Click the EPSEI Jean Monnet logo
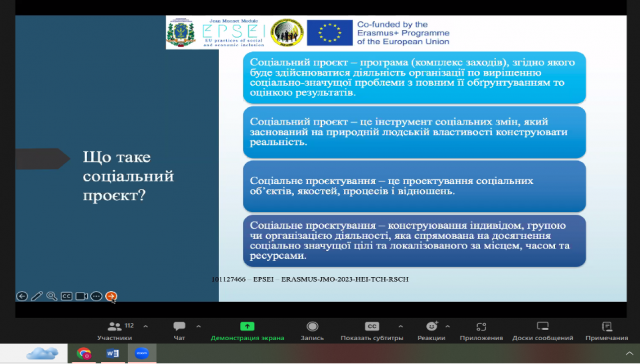 tap(233, 33)
